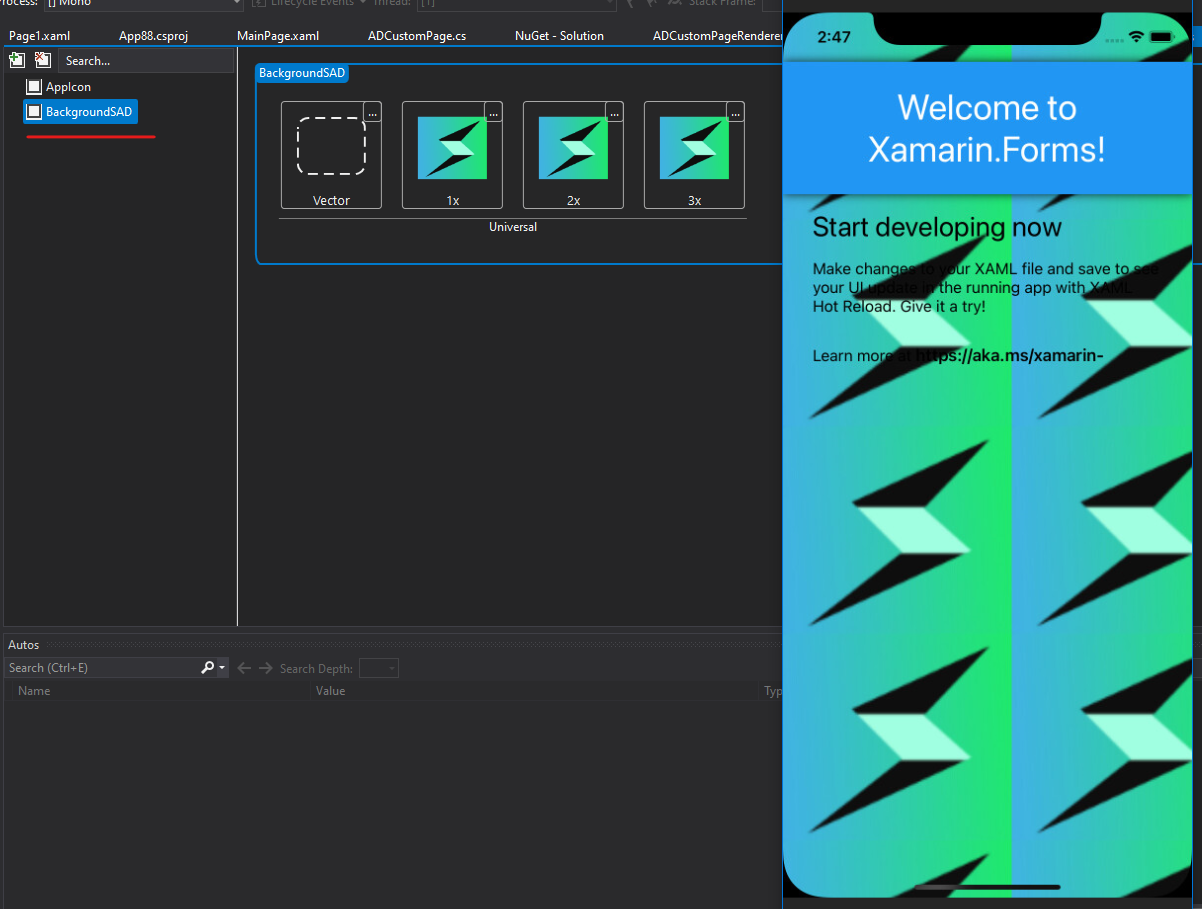Tap the simulator clock showing 2:47

coord(834,37)
